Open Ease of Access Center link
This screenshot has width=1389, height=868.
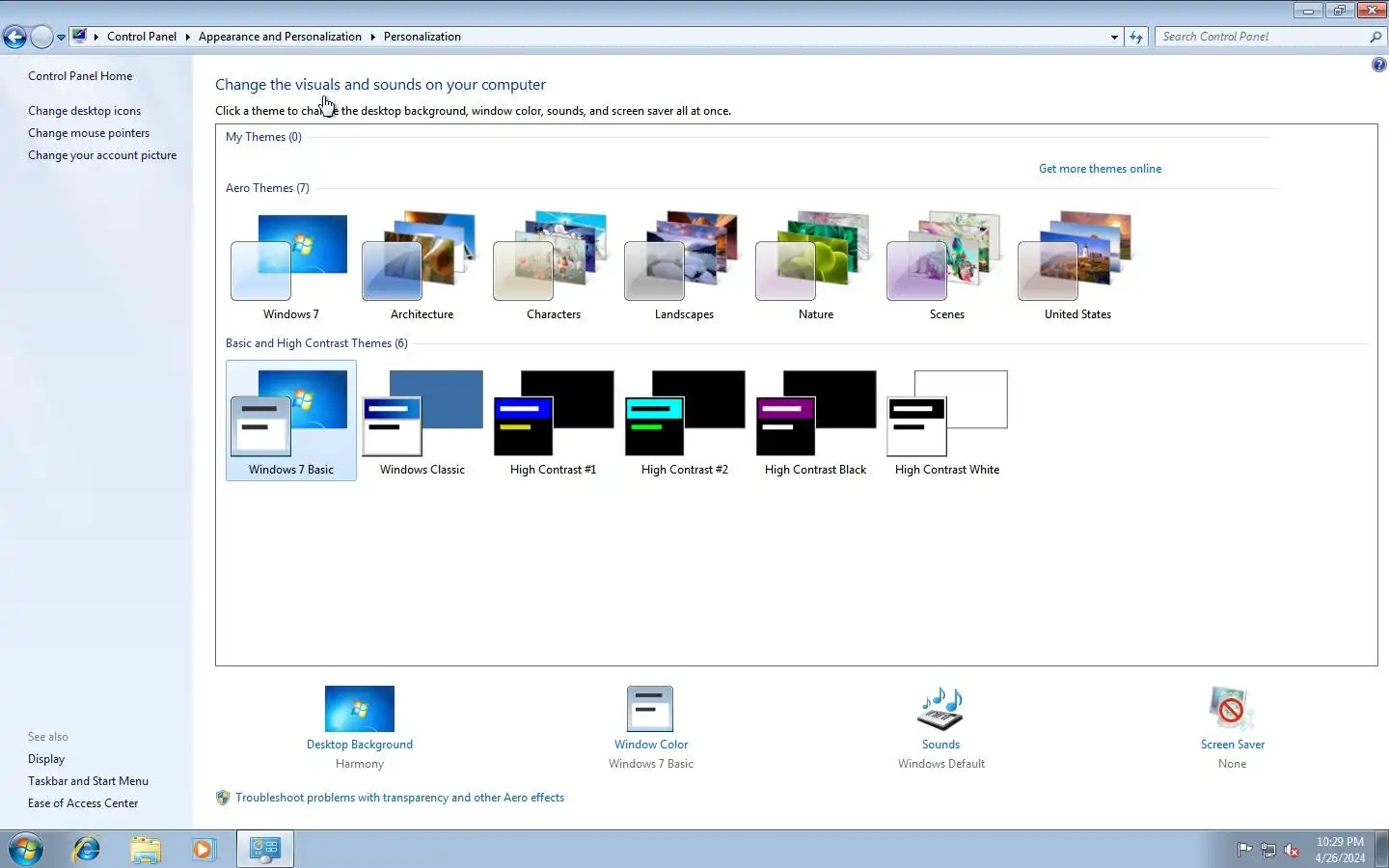click(83, 803)
